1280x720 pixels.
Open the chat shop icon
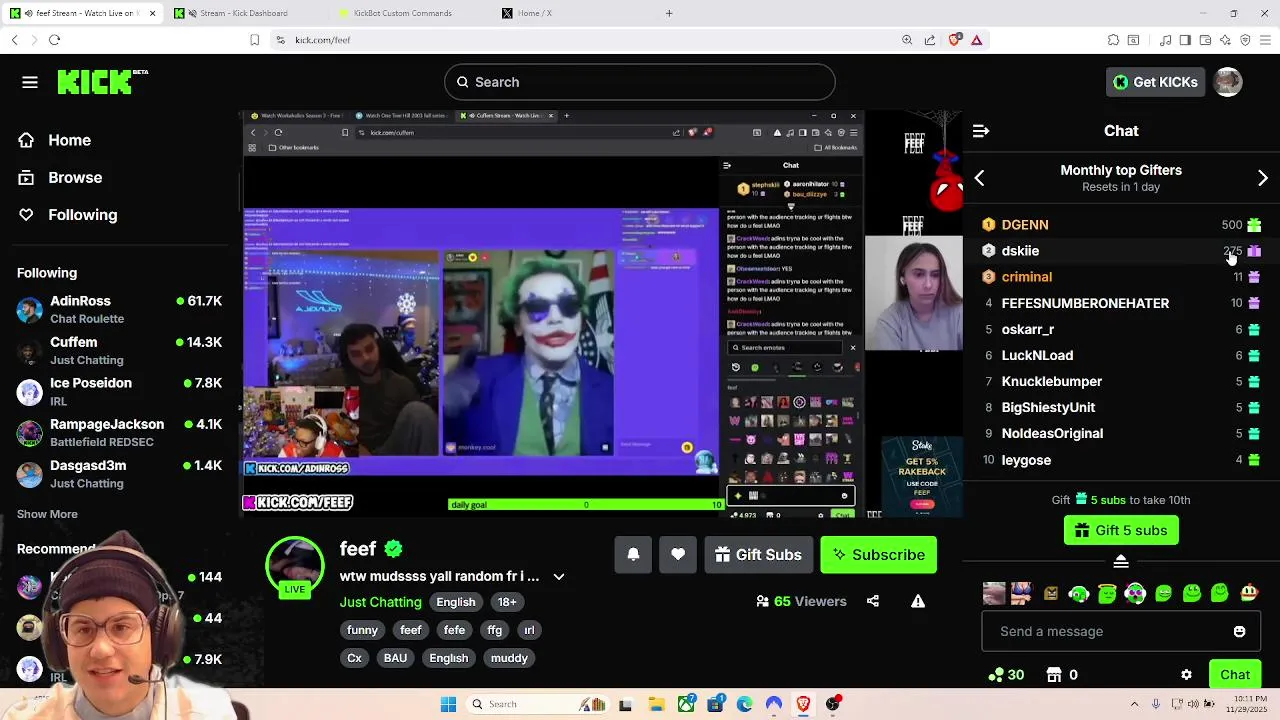1052,675
